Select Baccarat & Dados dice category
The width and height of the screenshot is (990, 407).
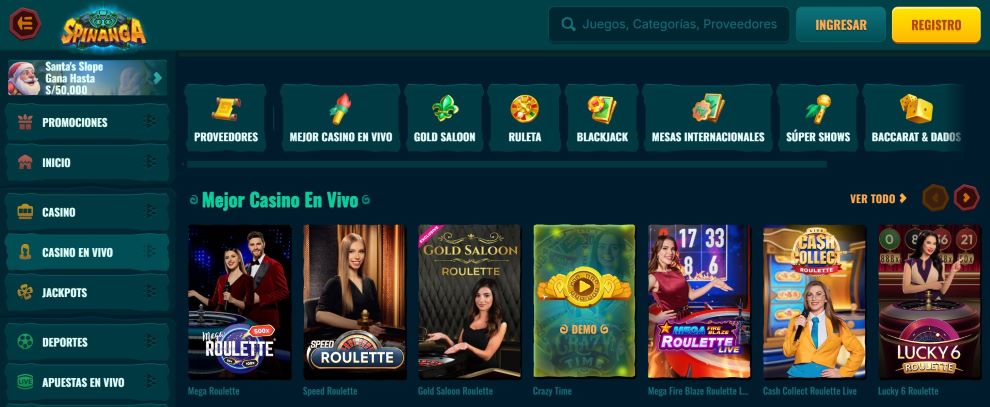(916, 118)
